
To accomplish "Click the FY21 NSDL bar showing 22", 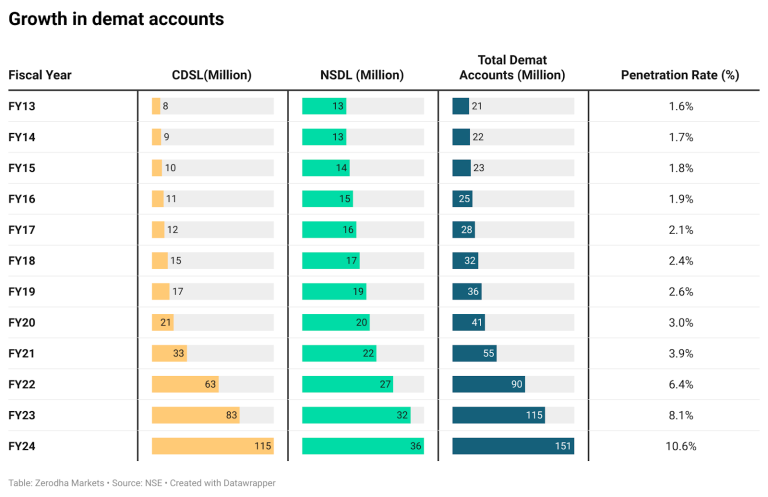I will click(x=339, y=353).
